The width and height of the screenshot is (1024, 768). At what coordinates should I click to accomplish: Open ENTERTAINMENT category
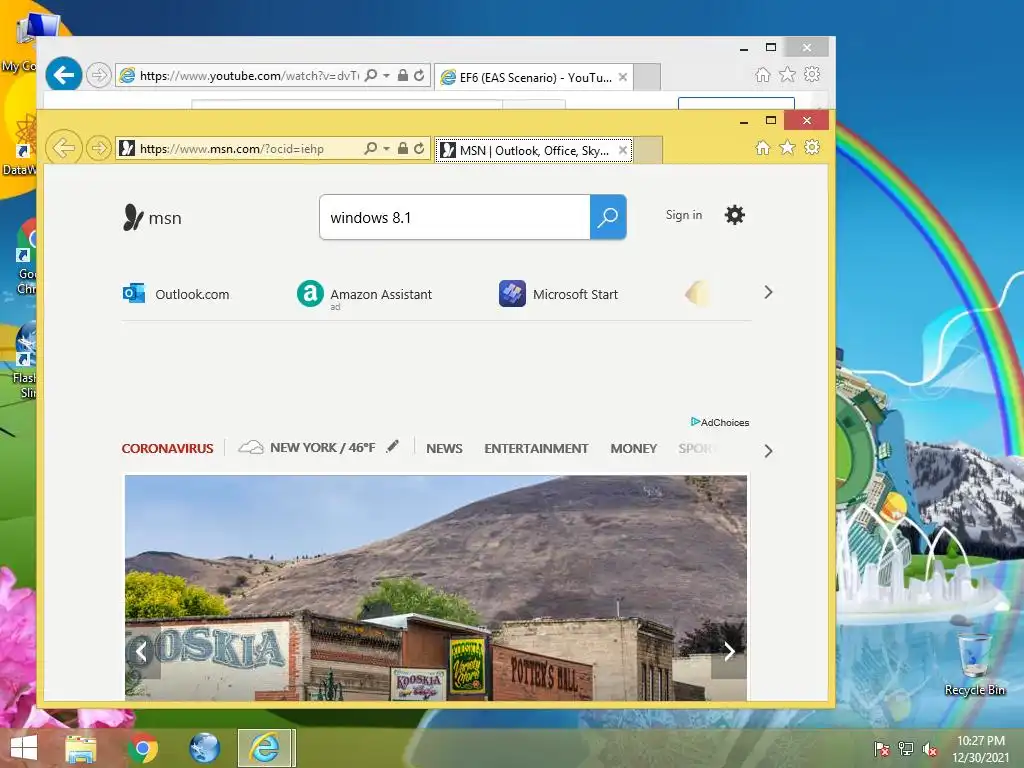[x=536, y=449]
